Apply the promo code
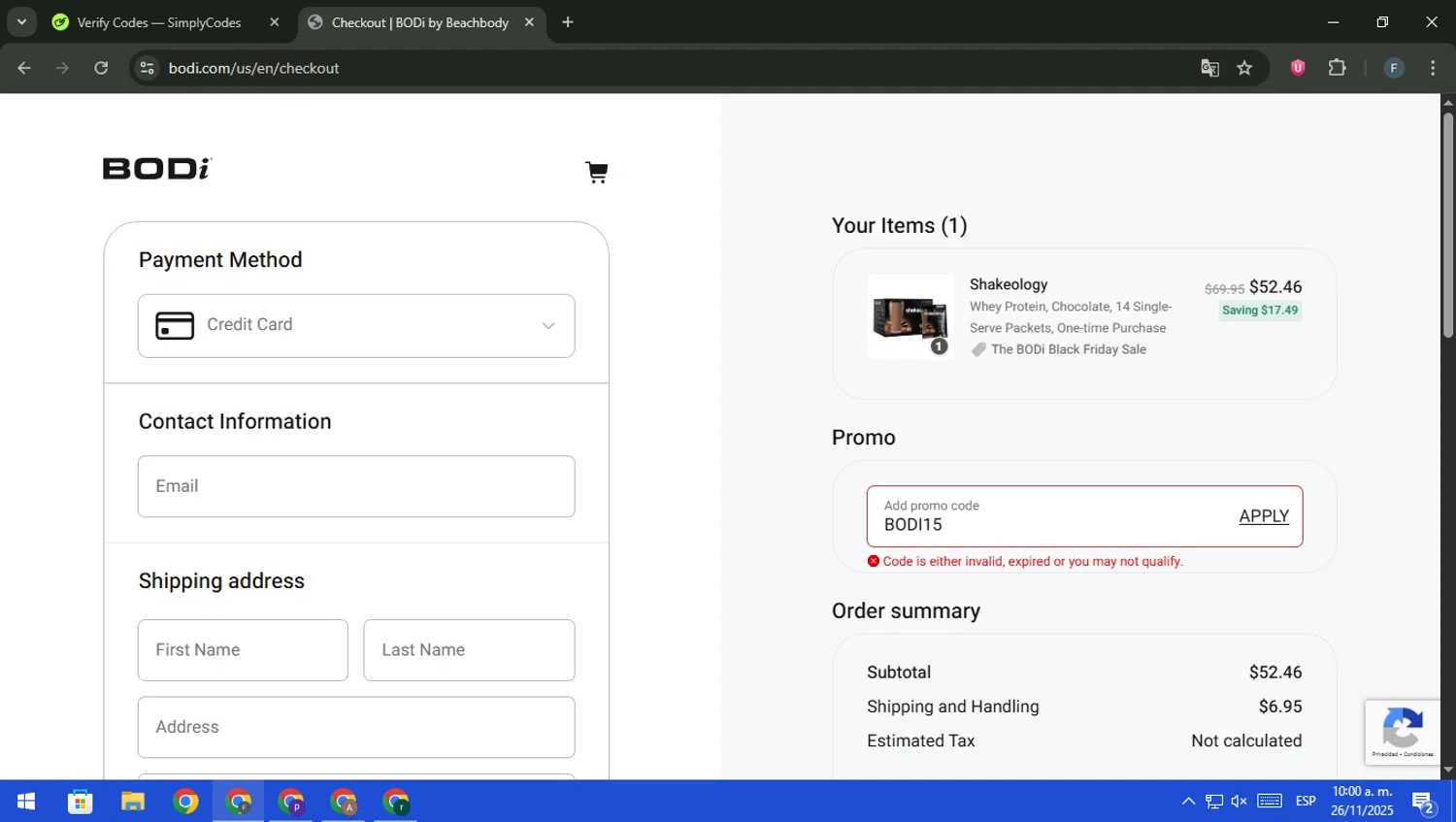The height and width of the screenshot is (822, 1456). [1264, 516]
